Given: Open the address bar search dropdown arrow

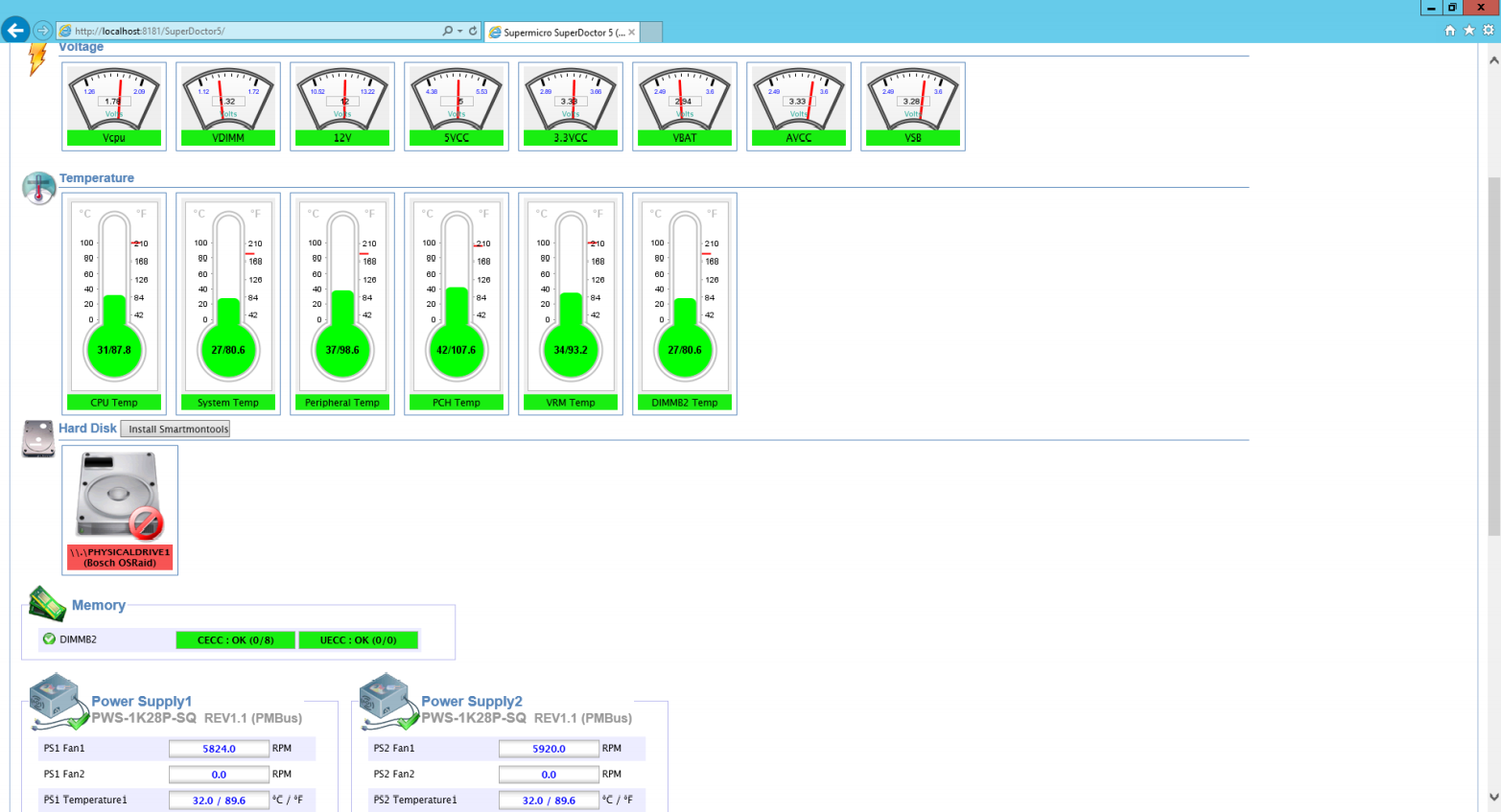Looking at the screenshot, I should pos(459,31).
